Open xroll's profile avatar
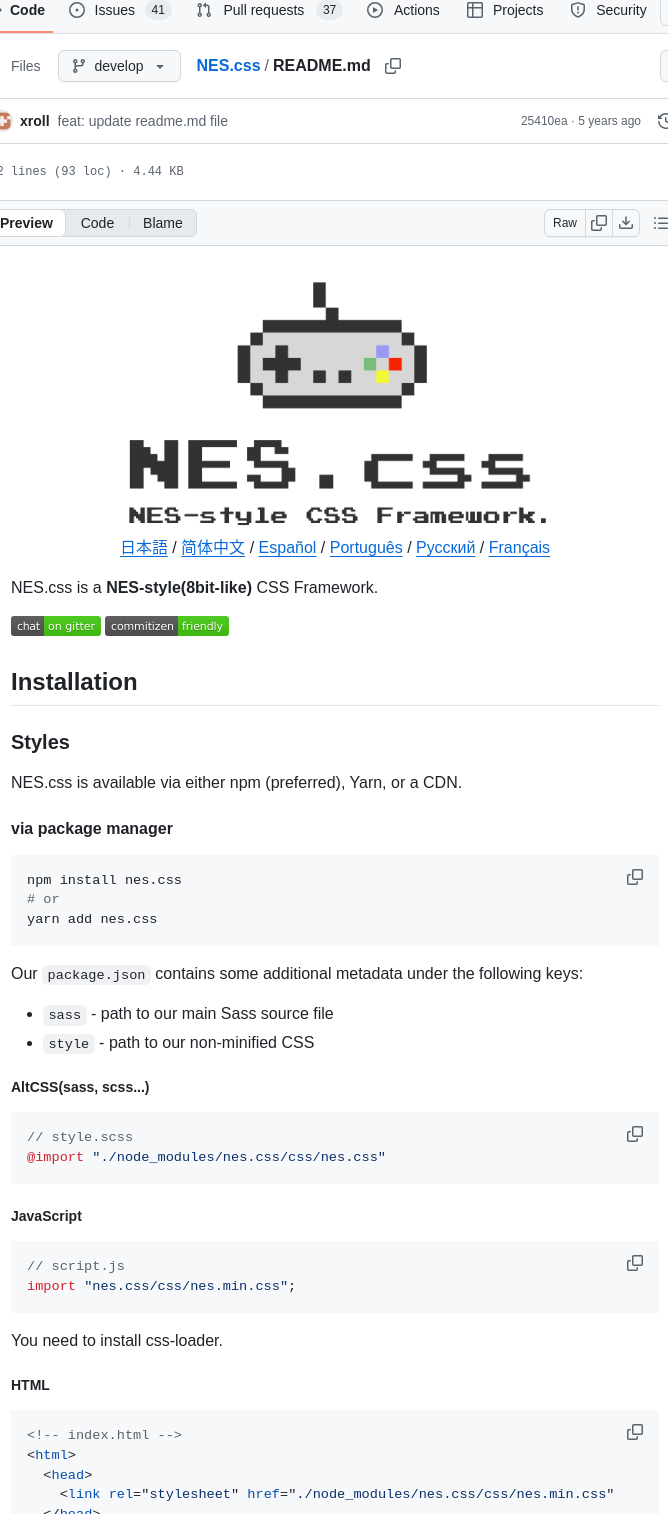 coord(9,120)
